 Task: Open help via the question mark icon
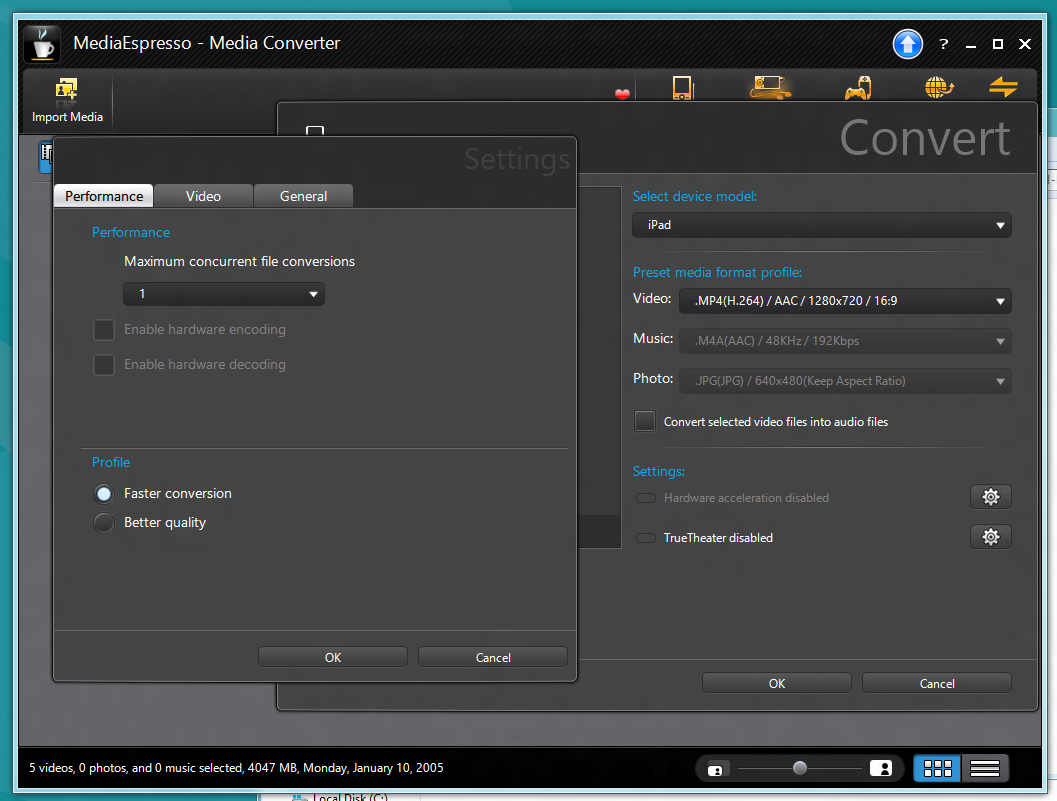pos(944,44)
